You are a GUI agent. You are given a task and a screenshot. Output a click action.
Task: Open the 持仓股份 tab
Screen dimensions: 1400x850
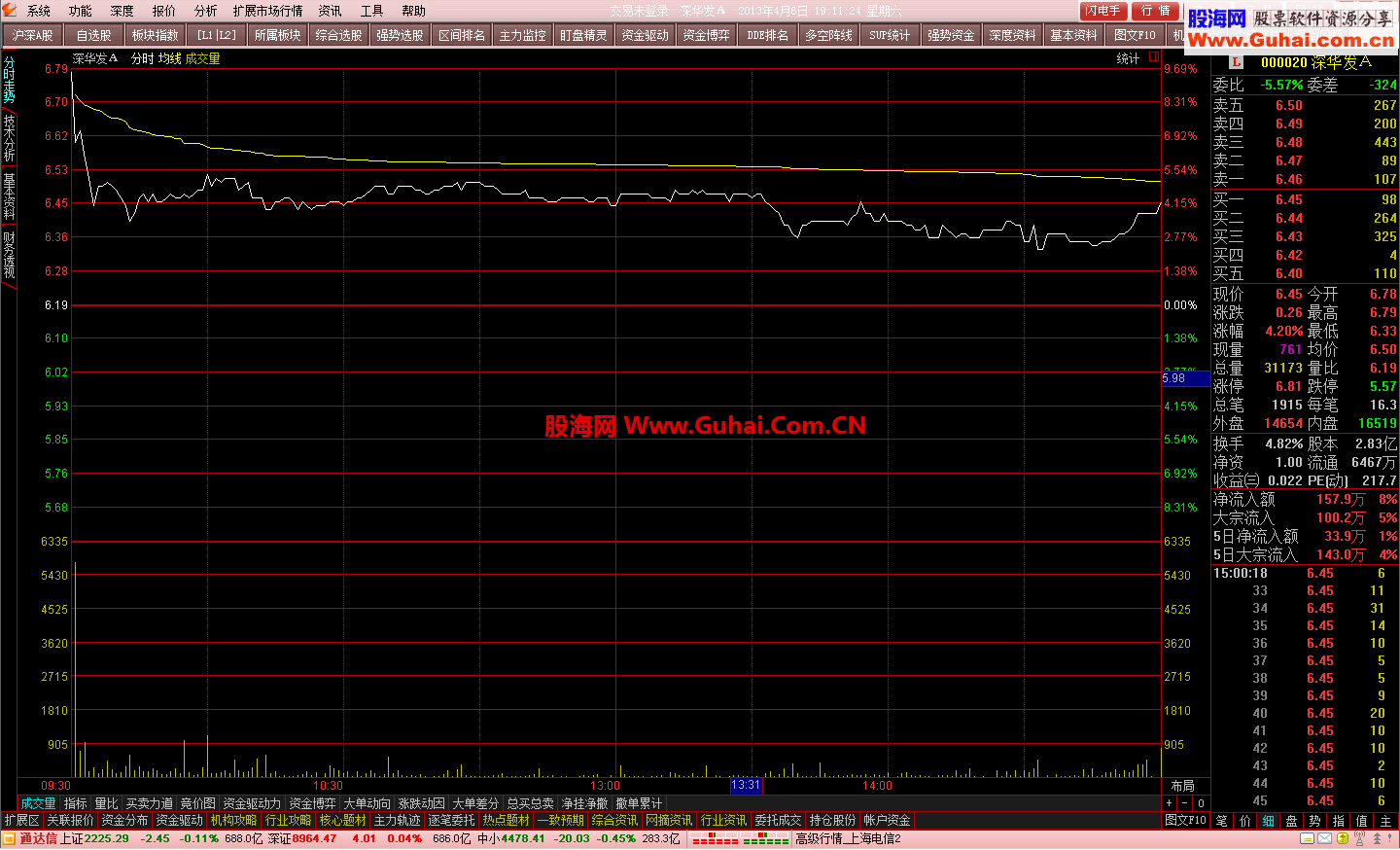pyautogui.click(x=832, y=821)
